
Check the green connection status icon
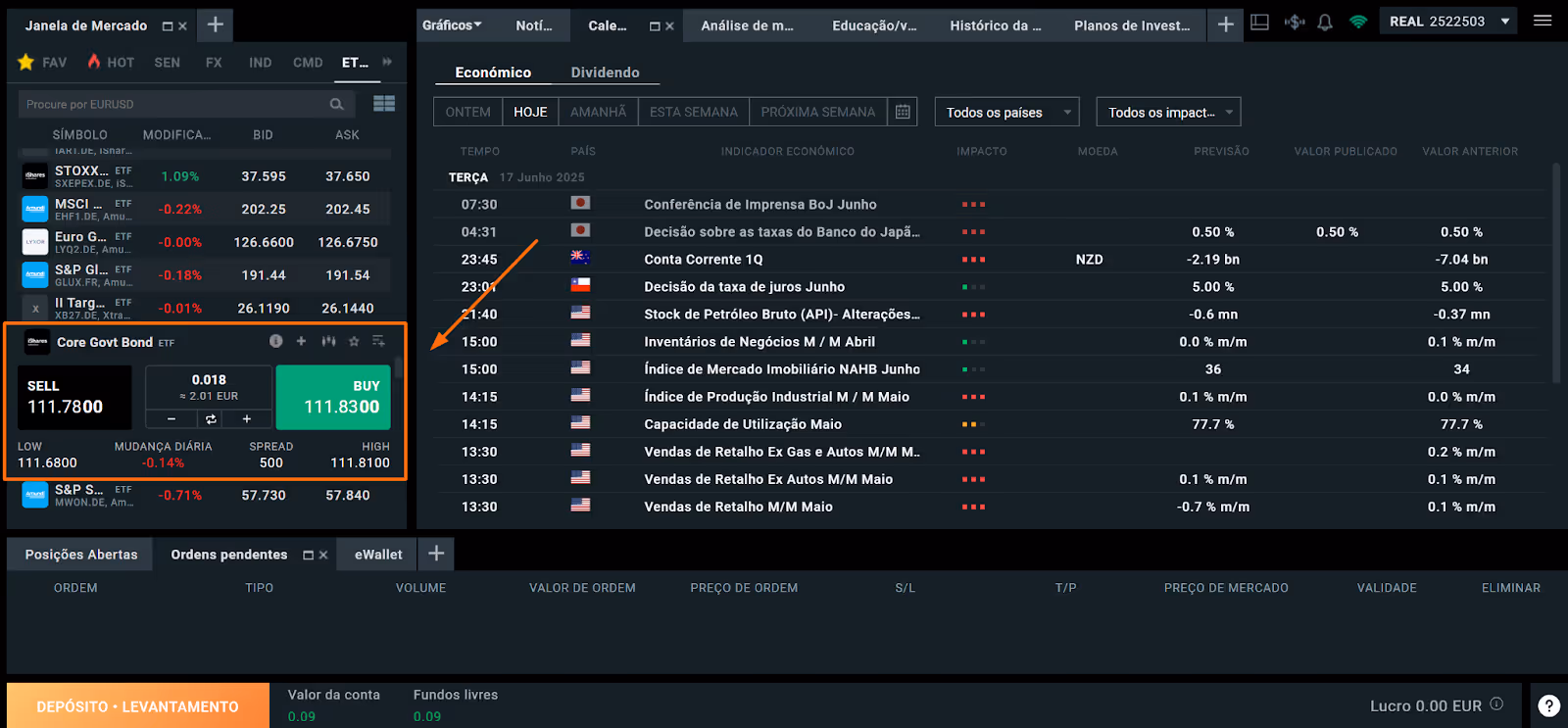click(1358, 22)
